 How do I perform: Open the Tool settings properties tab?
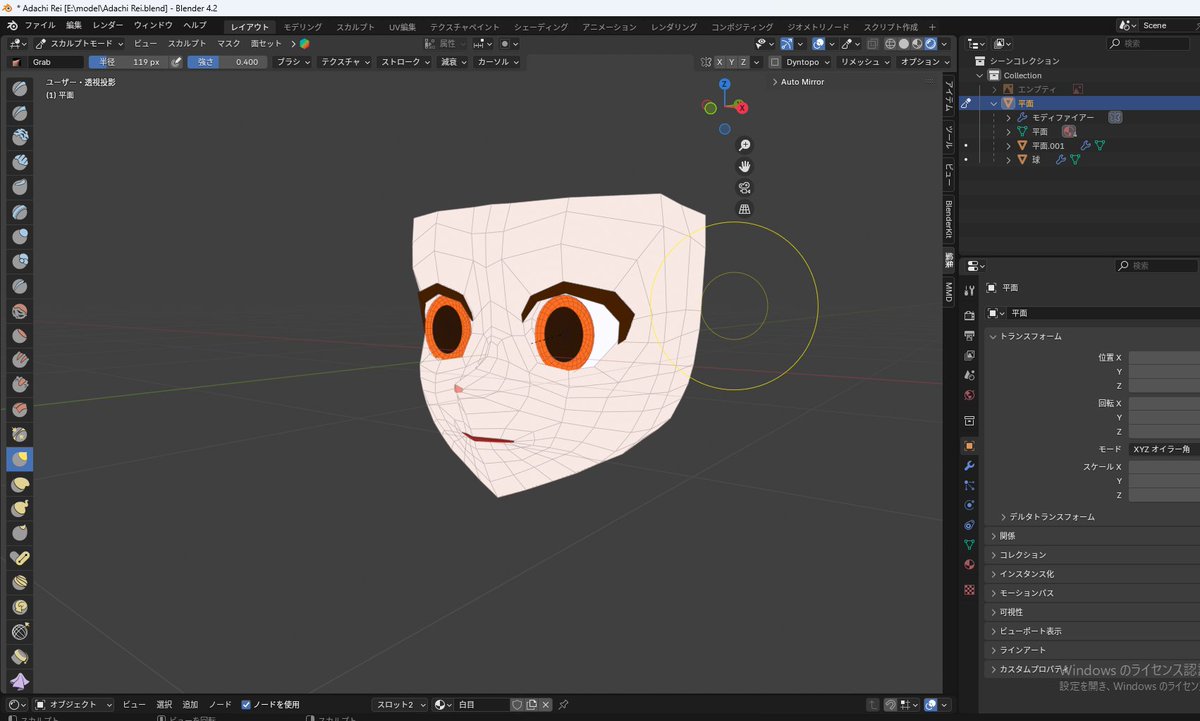[x=969, y=290]
